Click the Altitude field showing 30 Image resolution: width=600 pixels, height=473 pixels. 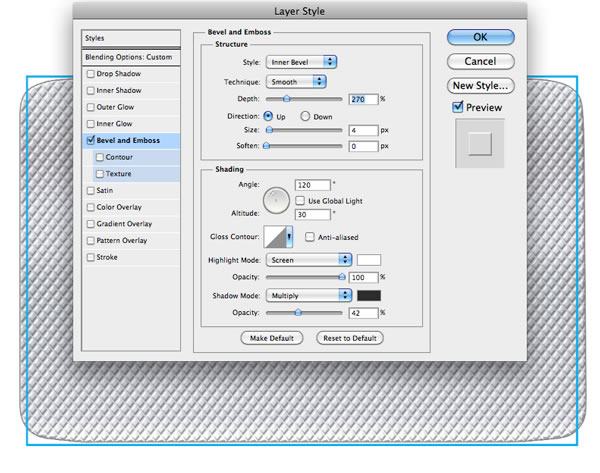coord(313,215)
